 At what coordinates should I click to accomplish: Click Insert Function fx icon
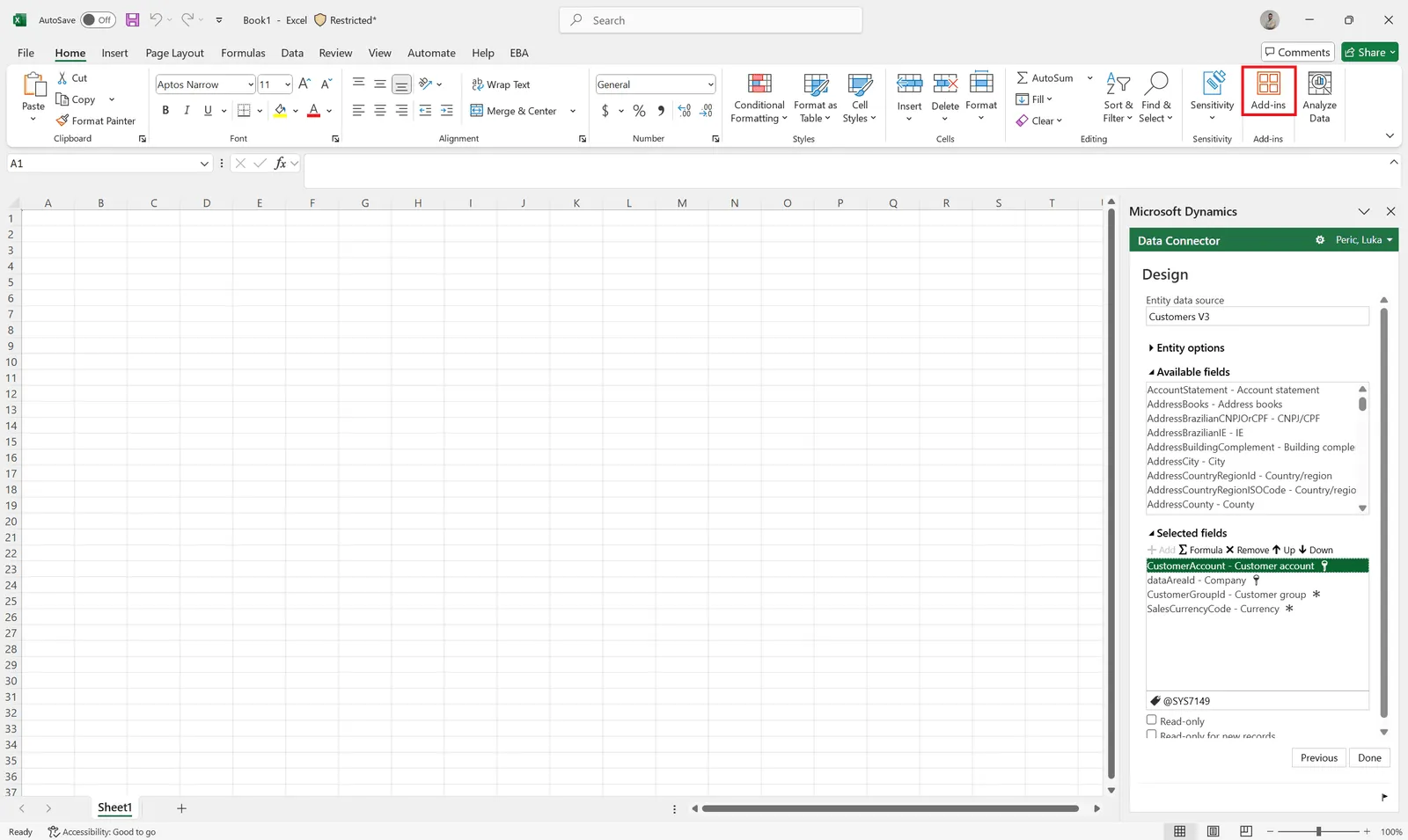[281, 164]
